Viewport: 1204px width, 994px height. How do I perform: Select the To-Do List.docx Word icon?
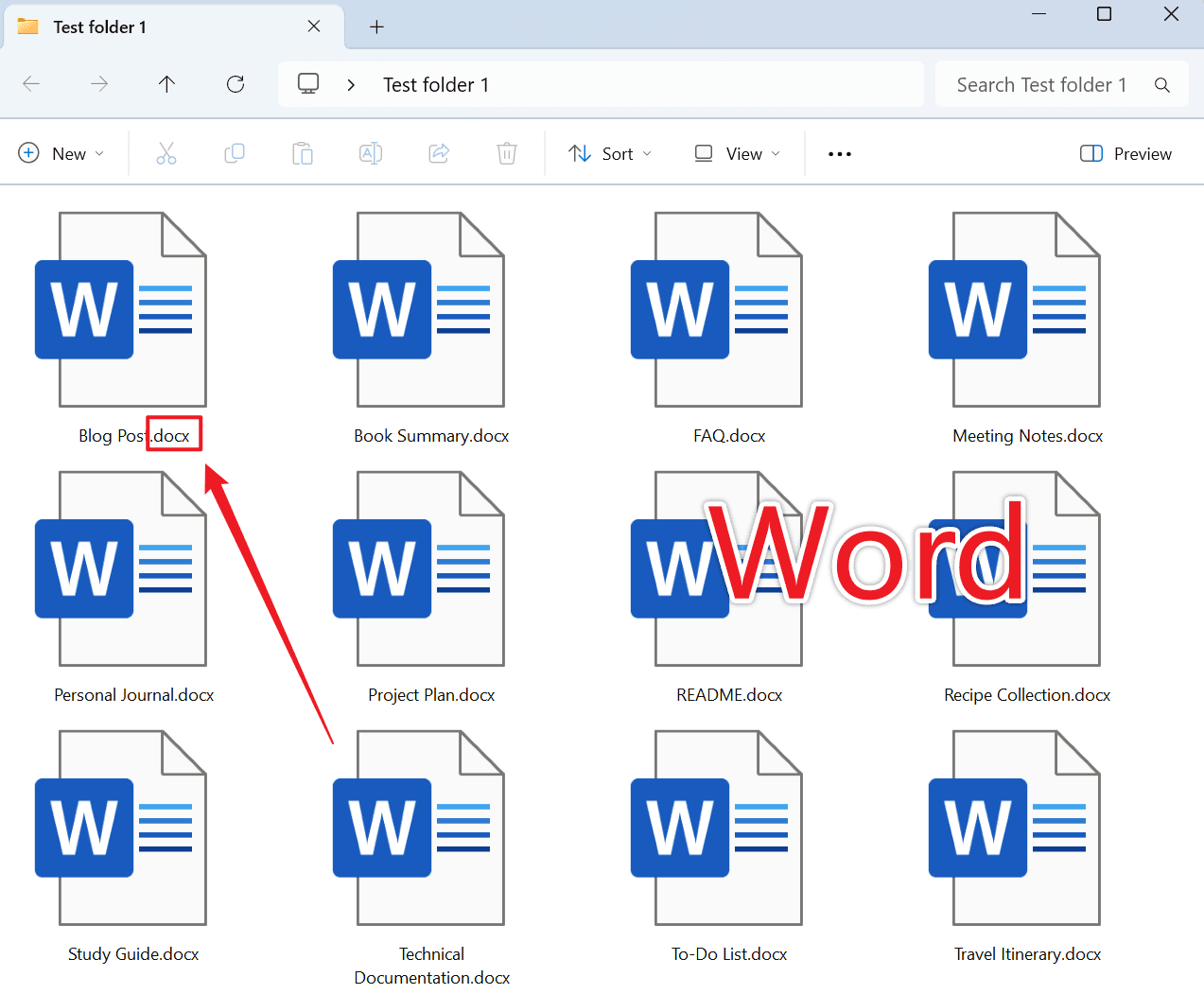[717, 828]
